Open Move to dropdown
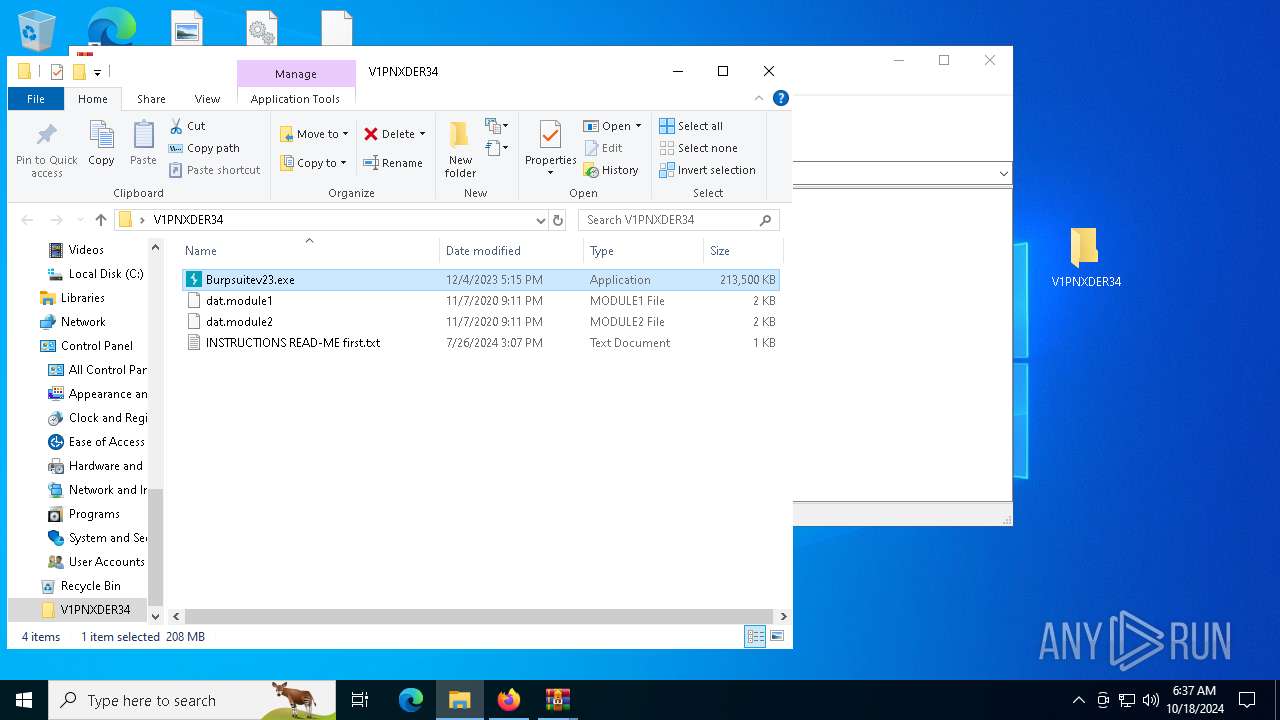 click(314, 134)
